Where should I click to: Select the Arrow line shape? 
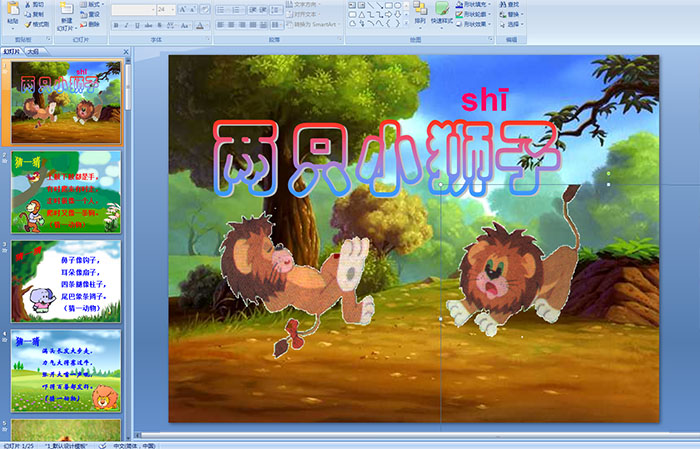coord(379,5)
